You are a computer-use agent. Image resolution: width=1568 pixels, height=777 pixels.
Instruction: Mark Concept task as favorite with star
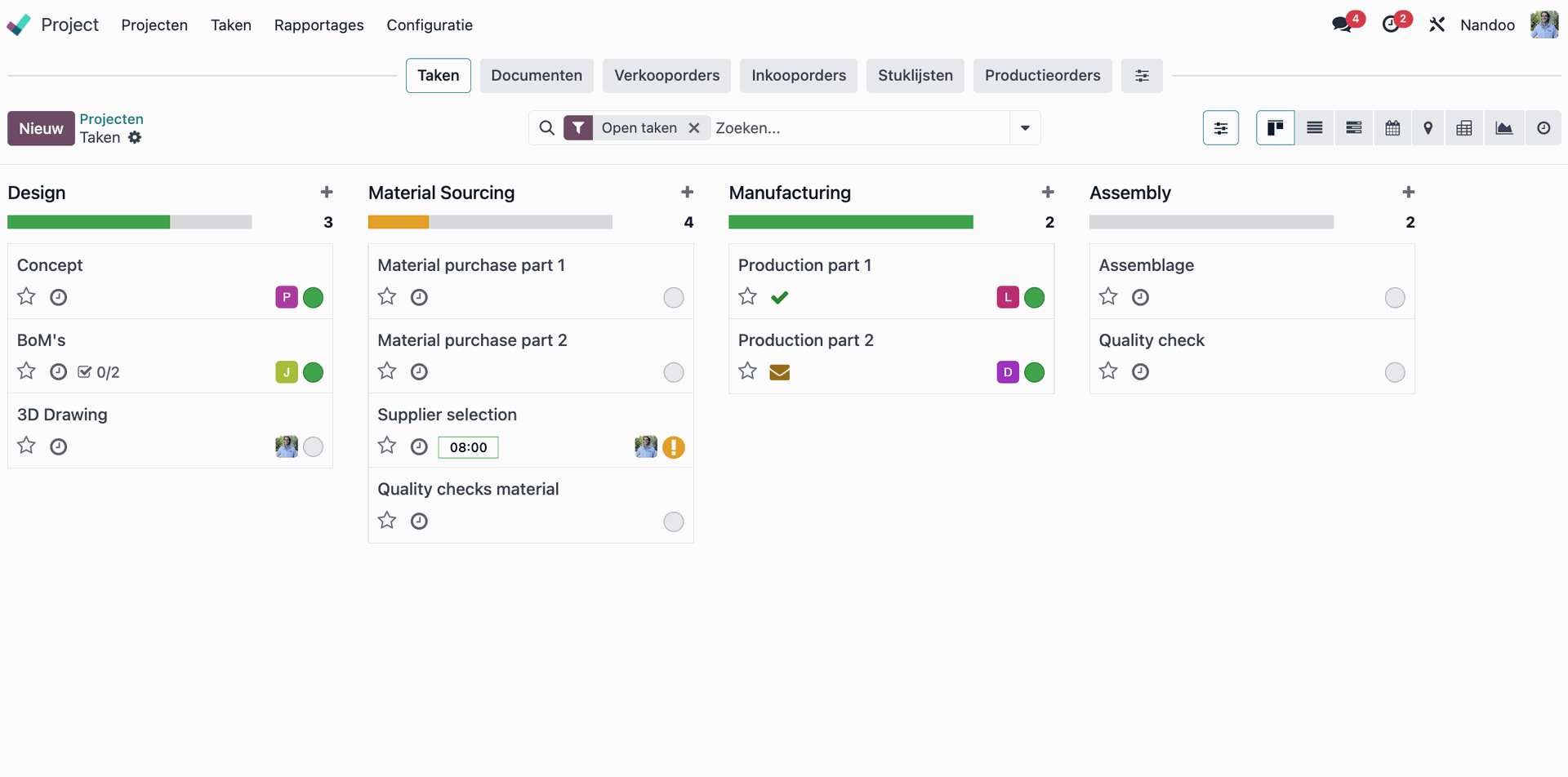point(26,296)
